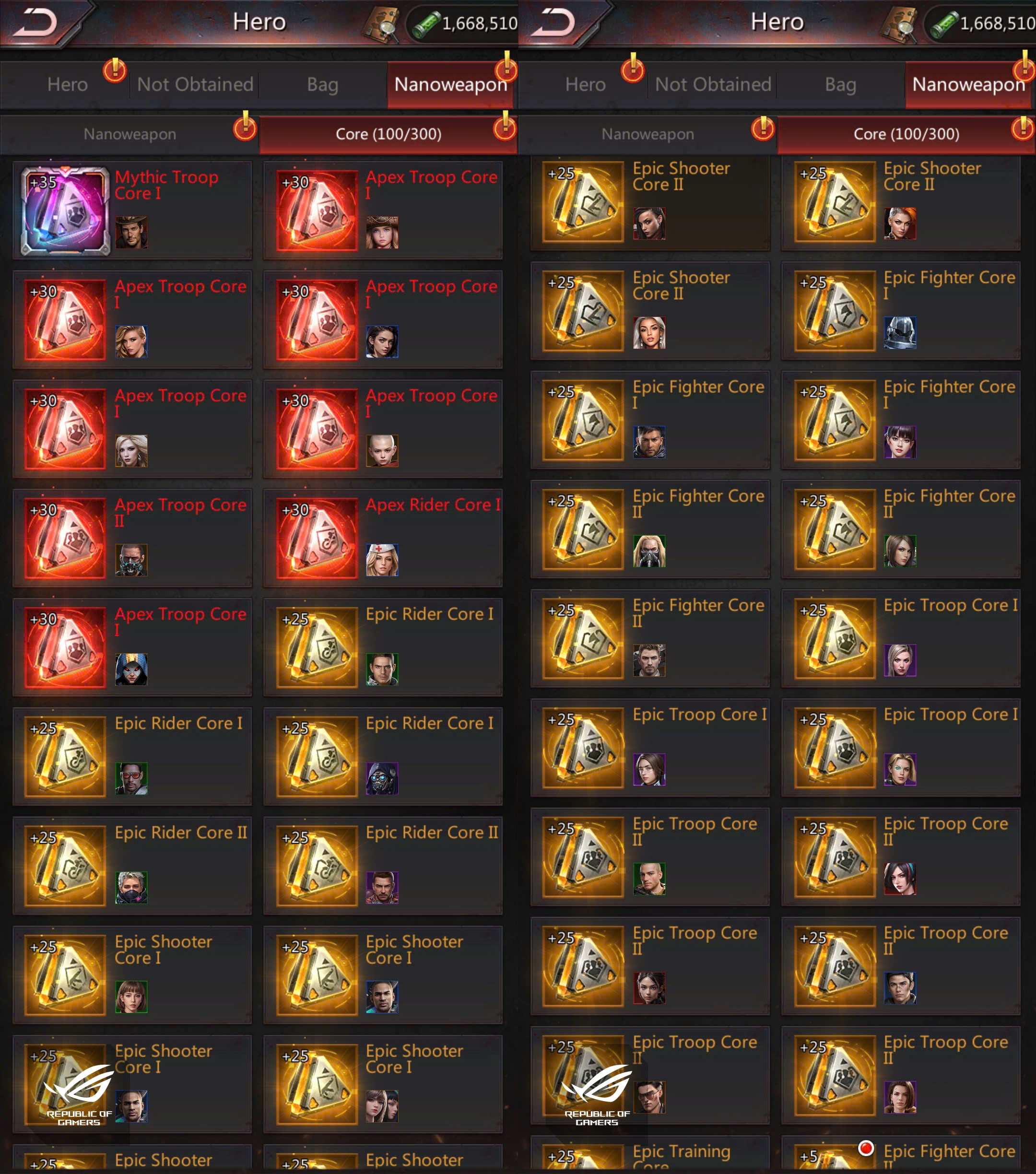The image size is (1036, 1174).
Task: Tap the red notification dot on the +5 core
Action: pos(865,1148)
